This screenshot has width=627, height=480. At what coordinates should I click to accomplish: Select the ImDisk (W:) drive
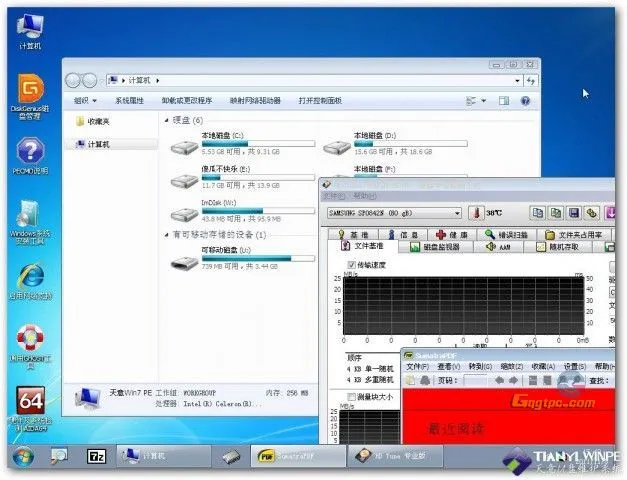pos(242,210)
